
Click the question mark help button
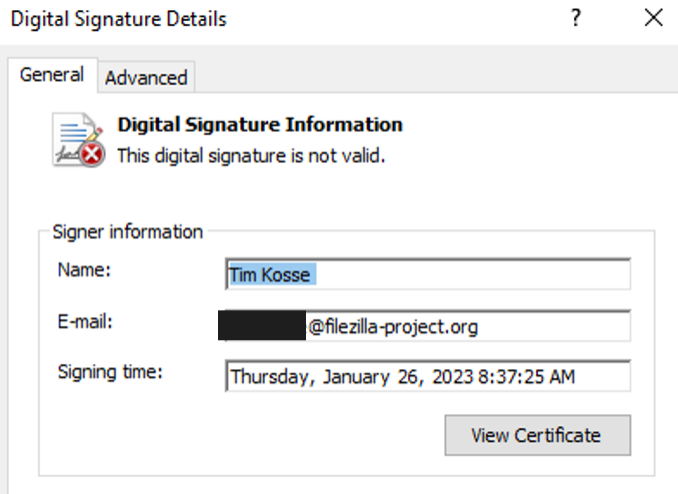577,18
